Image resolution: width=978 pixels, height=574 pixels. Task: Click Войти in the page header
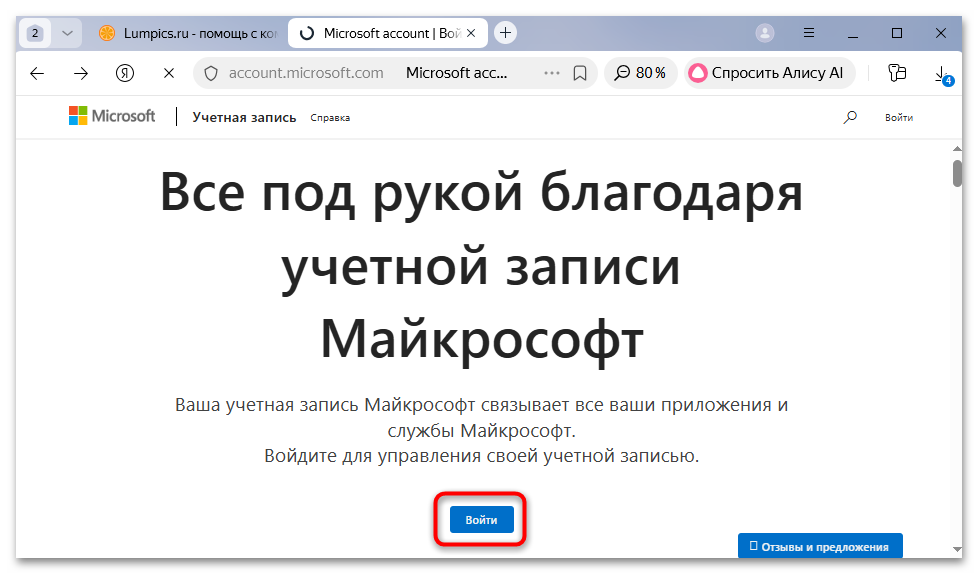tap(899, 117)
